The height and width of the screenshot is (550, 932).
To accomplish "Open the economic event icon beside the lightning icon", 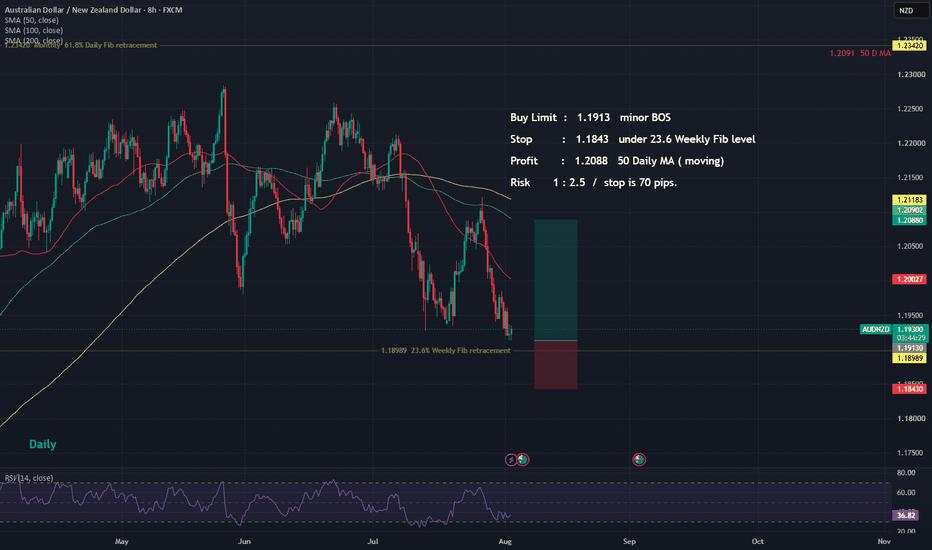I will 522,460.
